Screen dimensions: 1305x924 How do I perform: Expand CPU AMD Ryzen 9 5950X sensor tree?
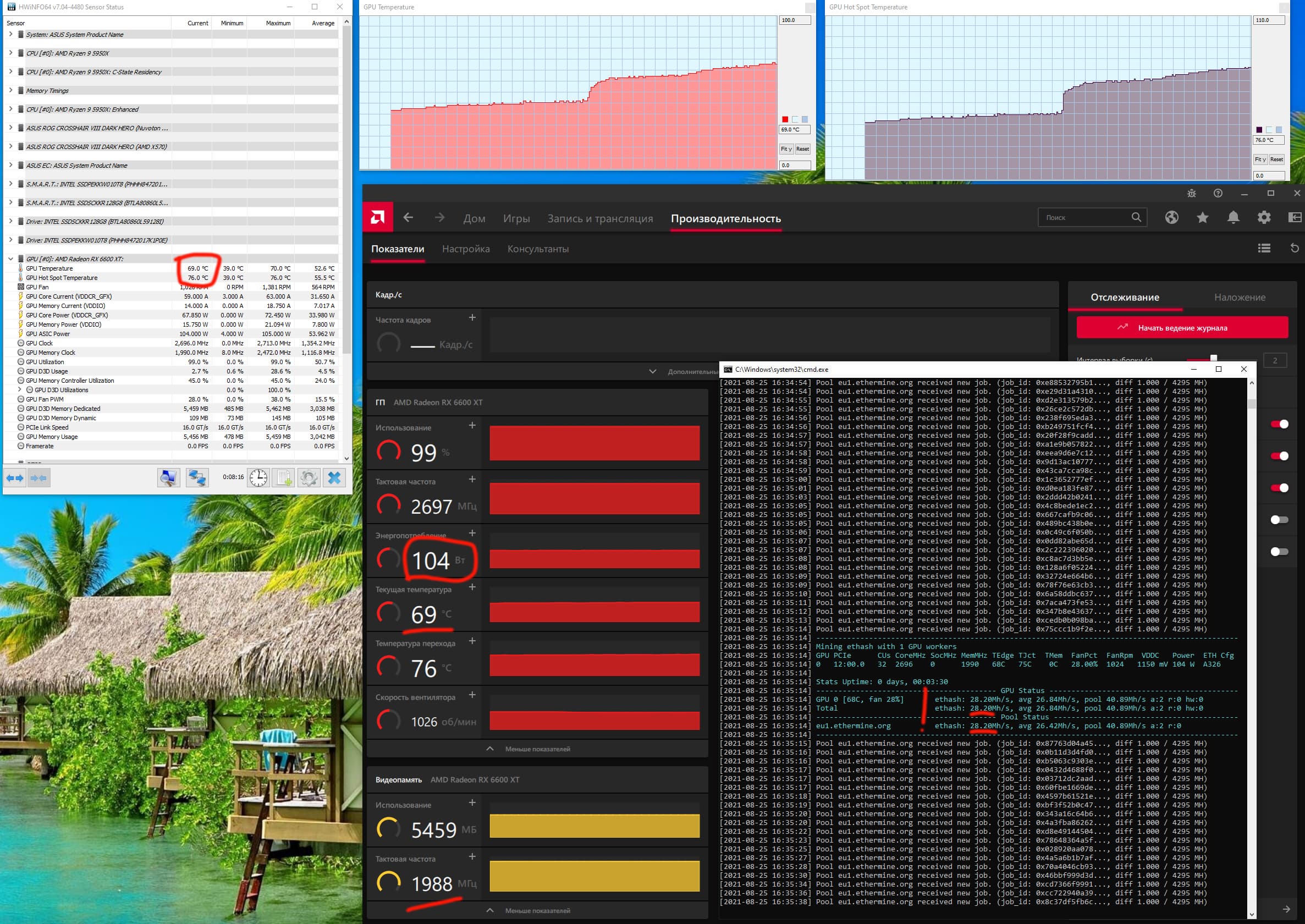pos(11,53)
